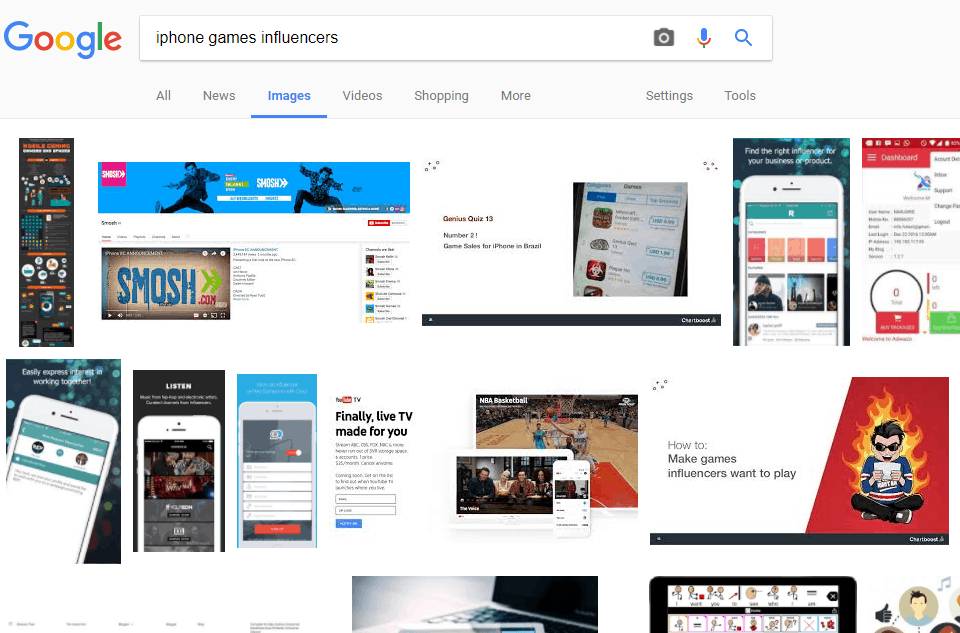Open 'Find the right influencer' phone image
Screen dimensions: 960x633
(x=791, y=242)
